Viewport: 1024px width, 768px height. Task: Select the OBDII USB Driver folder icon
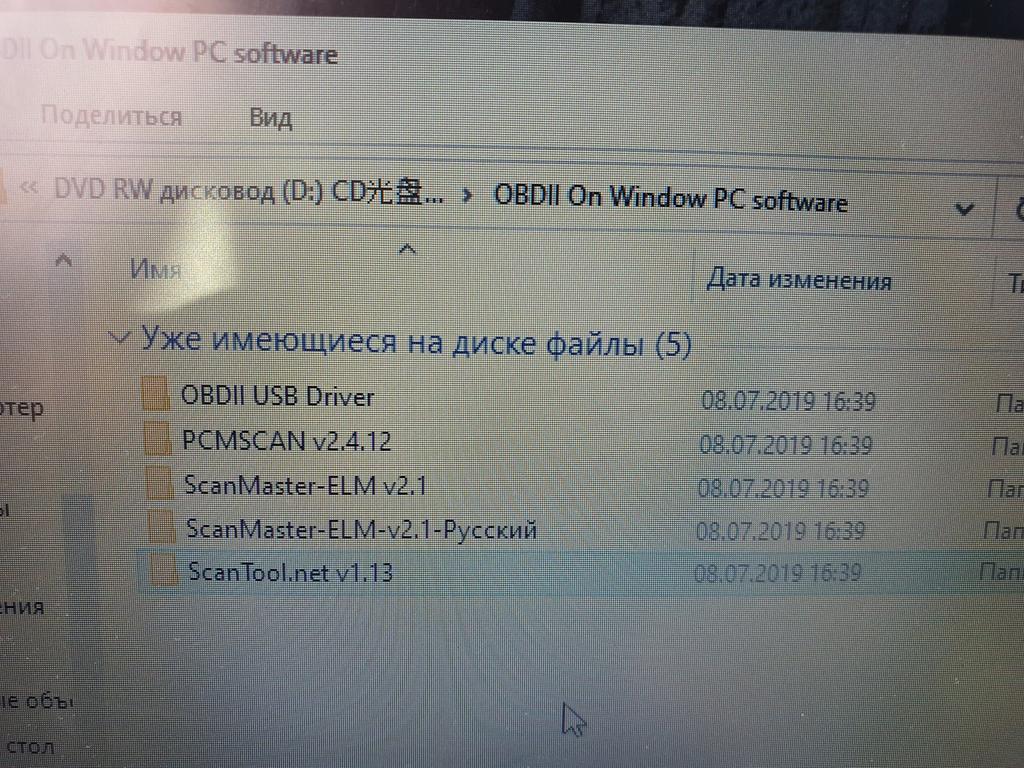pyautogui.click(x=155, y=393)
